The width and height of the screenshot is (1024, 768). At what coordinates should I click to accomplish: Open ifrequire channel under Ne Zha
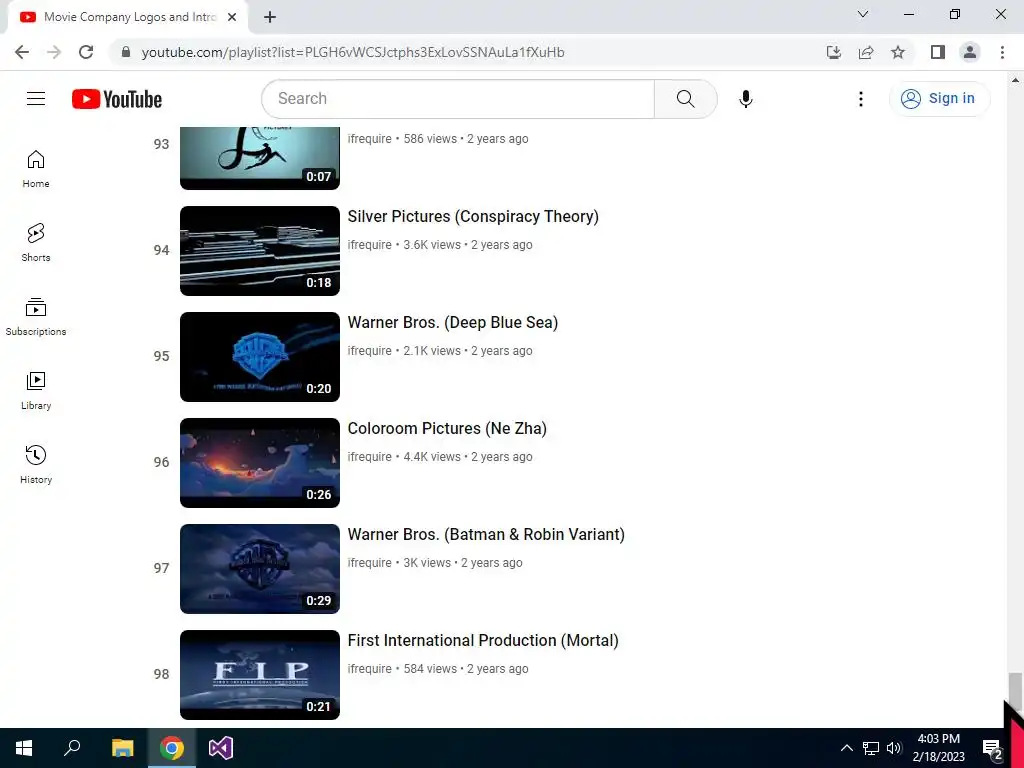(x=370, y=457)
